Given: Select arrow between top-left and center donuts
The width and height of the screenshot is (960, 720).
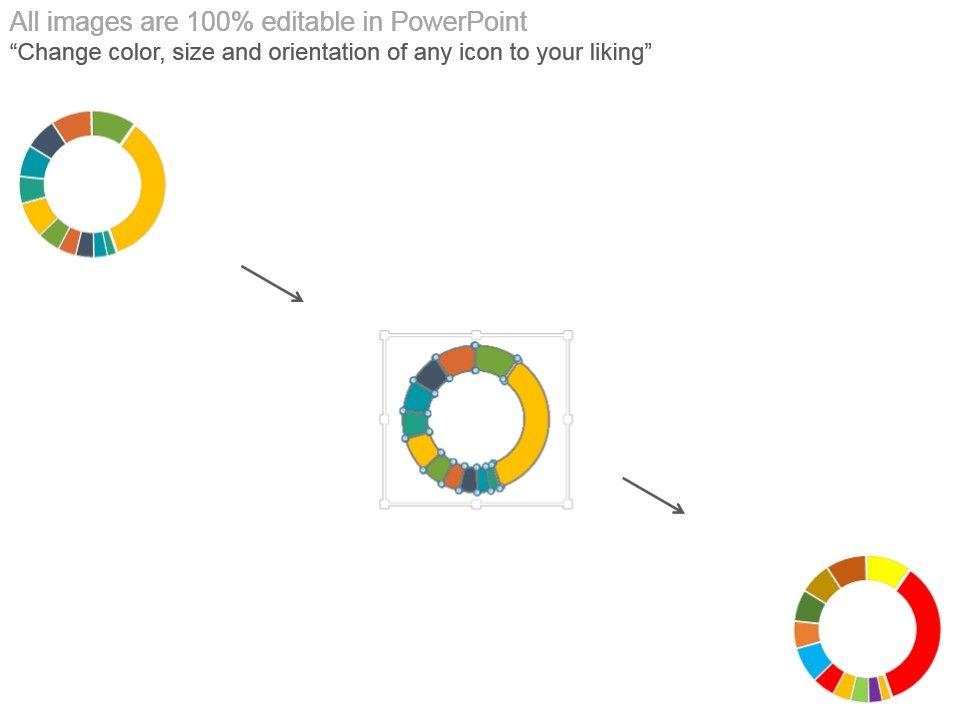Looking at the screenshot, I should pyautogui.click(x=271, y=283).
